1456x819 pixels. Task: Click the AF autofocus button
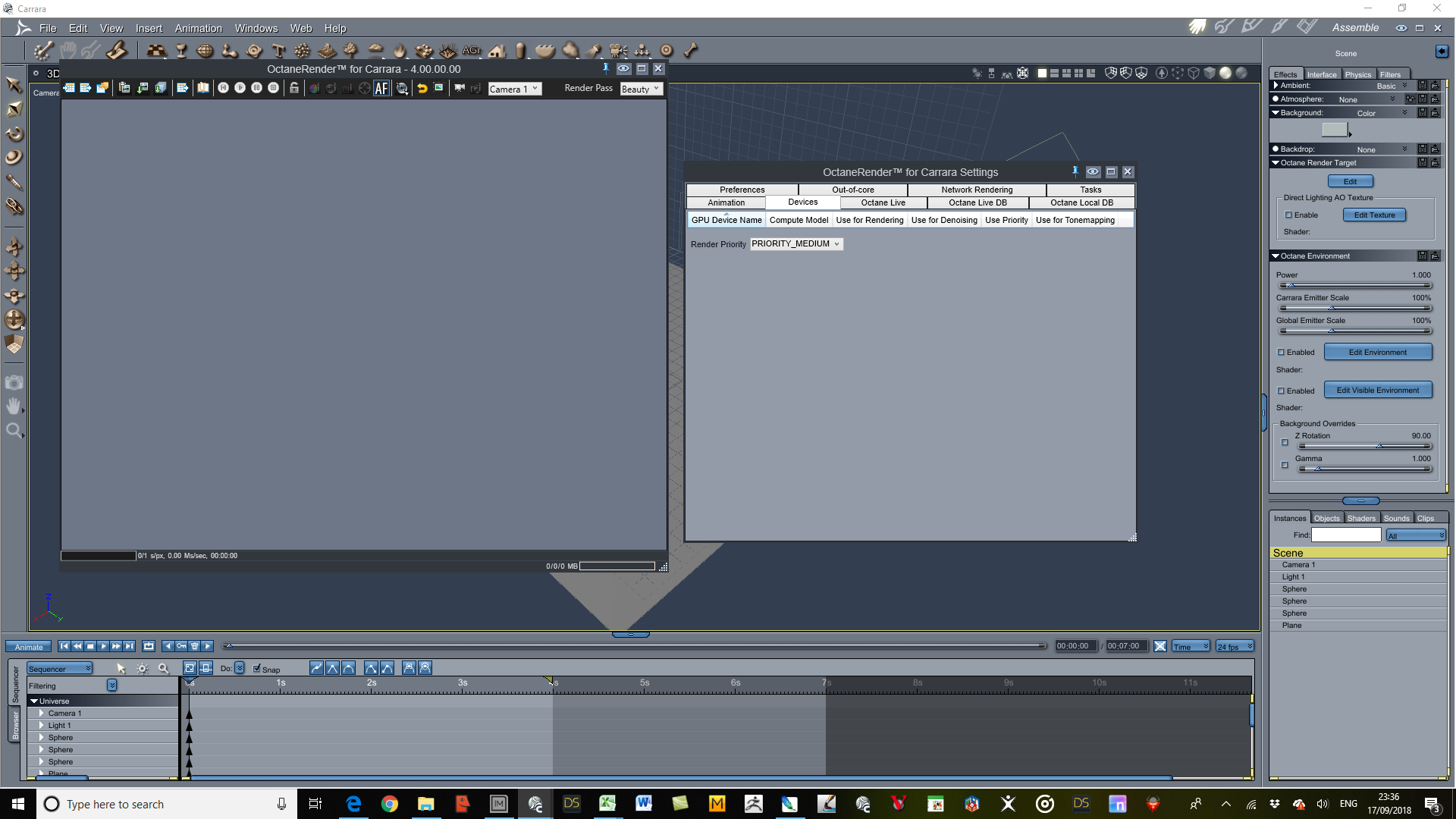tap(381, 89)
